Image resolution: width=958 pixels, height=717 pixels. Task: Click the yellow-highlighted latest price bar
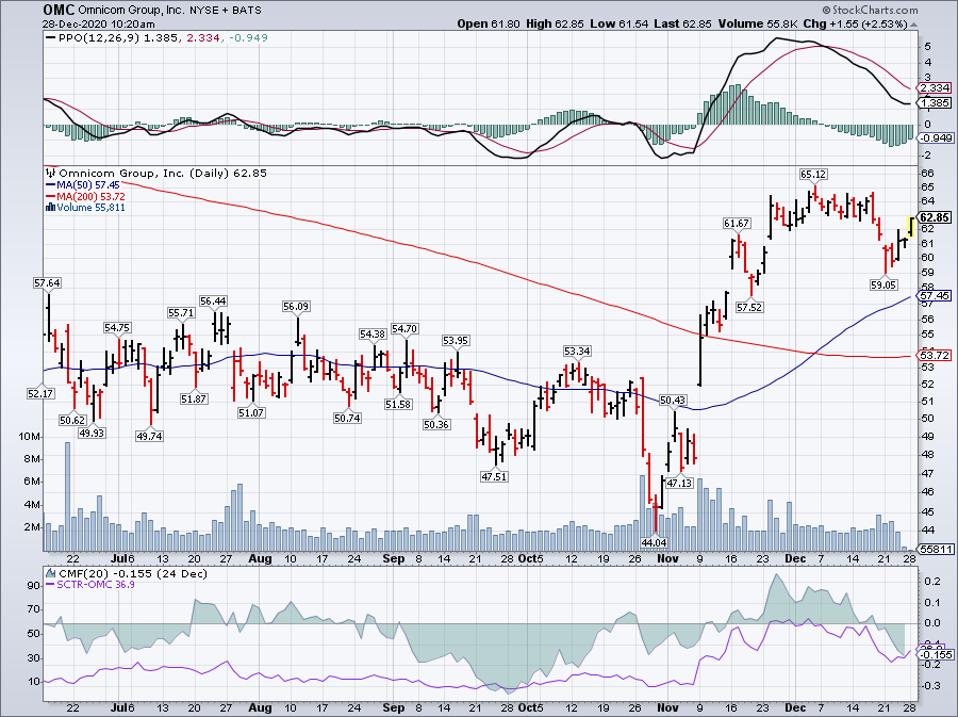point(911,227)
